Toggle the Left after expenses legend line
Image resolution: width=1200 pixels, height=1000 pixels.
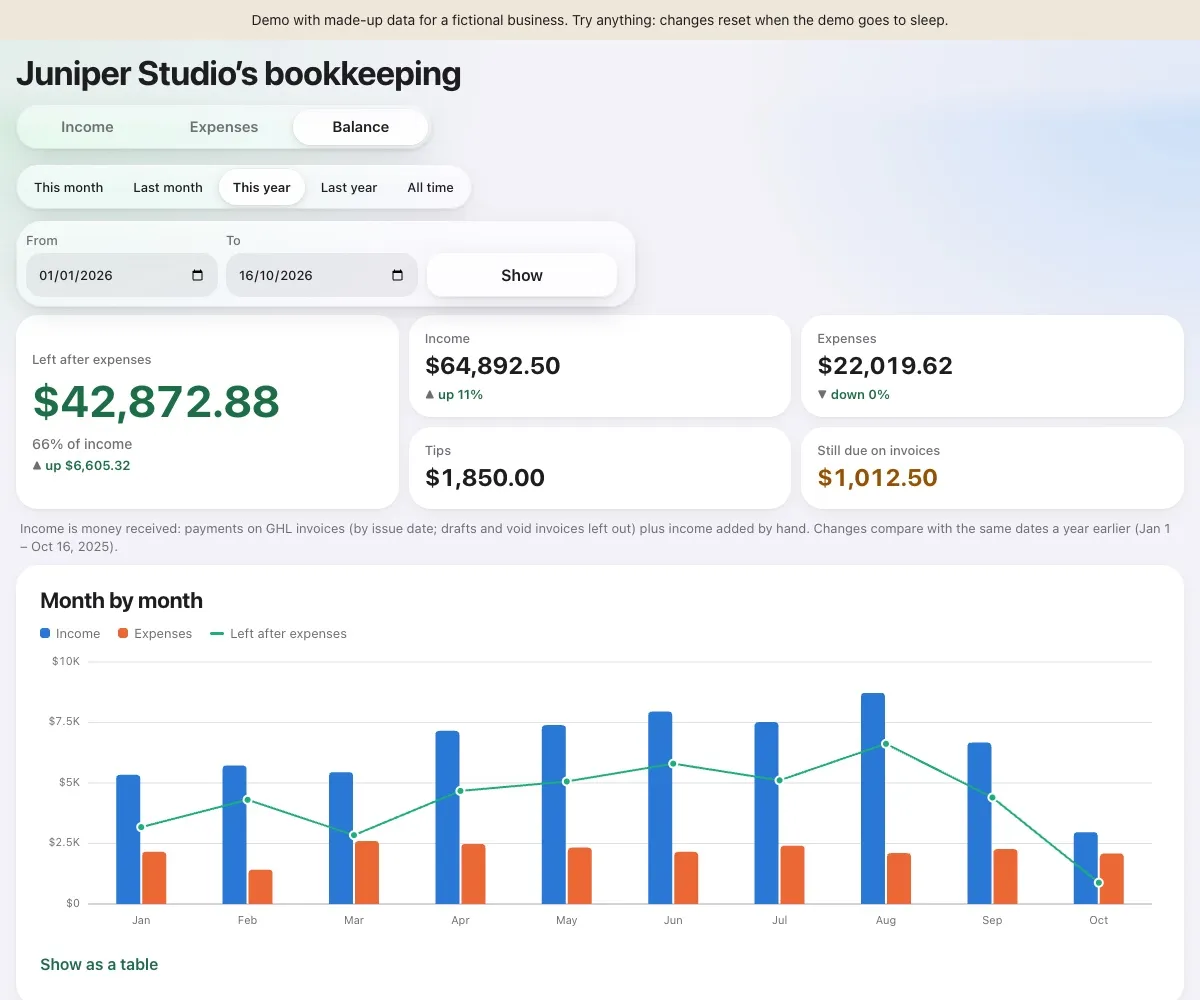click(x=217, y=633)
